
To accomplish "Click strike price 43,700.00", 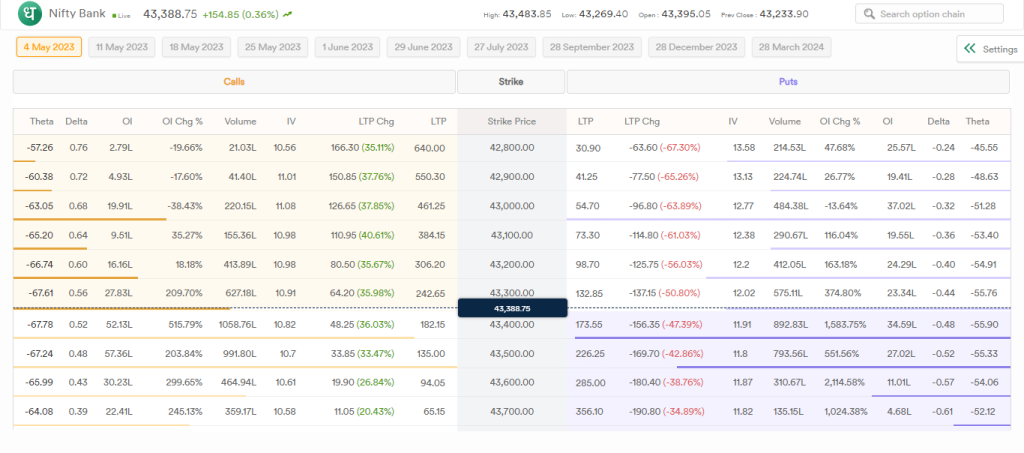I will coord(511,411).
